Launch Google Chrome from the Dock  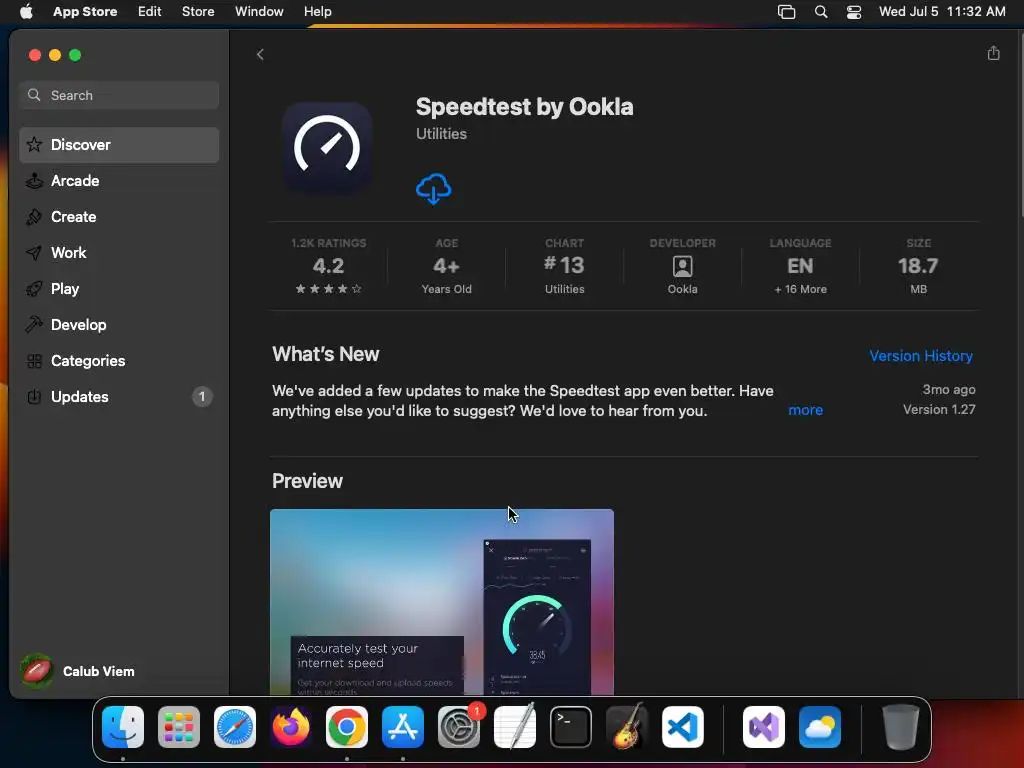pyautogui.click(x=347, y=727)
